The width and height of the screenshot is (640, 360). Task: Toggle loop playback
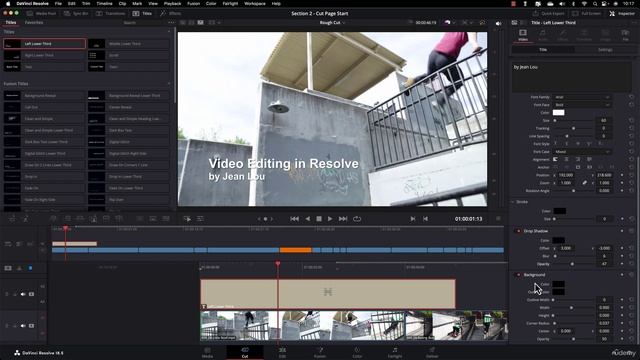click(357, 219)
